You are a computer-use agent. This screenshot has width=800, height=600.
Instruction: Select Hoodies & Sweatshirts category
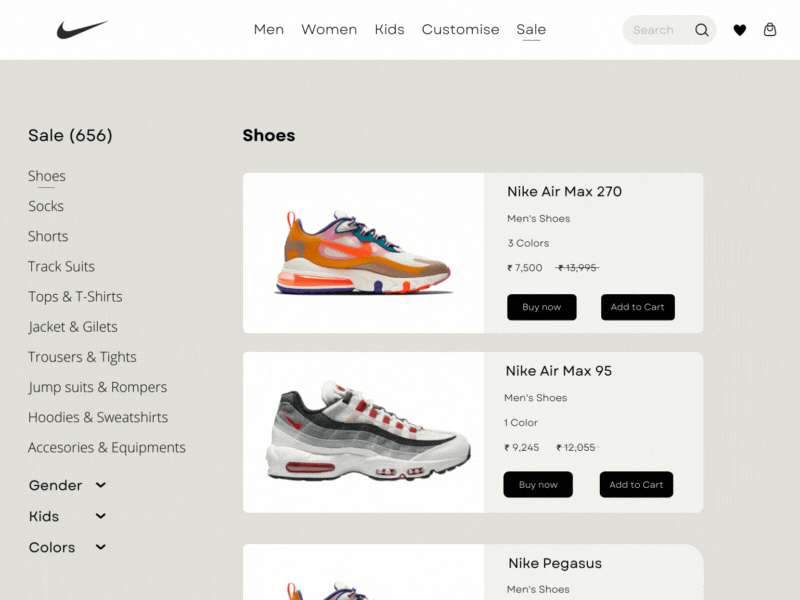pos(98,417)
